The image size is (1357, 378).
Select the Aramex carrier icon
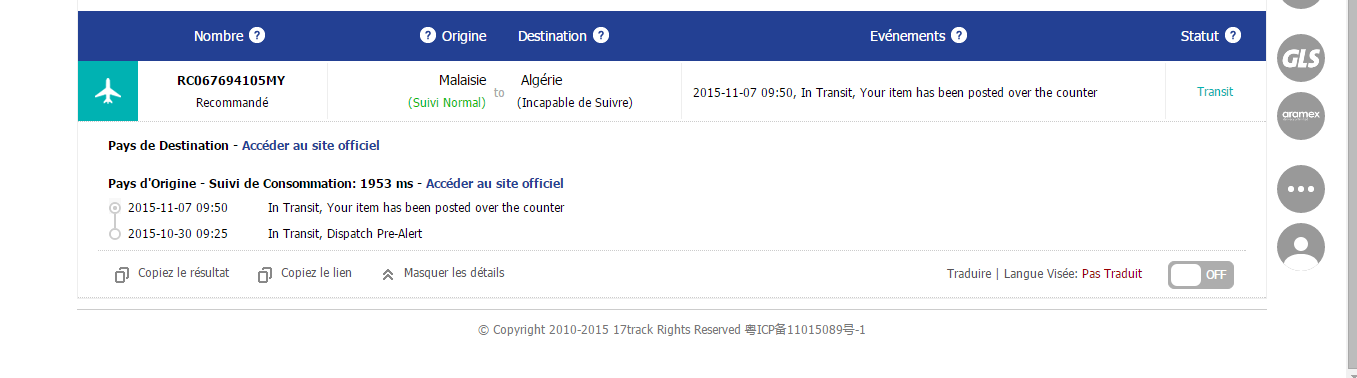[1301, 116]
